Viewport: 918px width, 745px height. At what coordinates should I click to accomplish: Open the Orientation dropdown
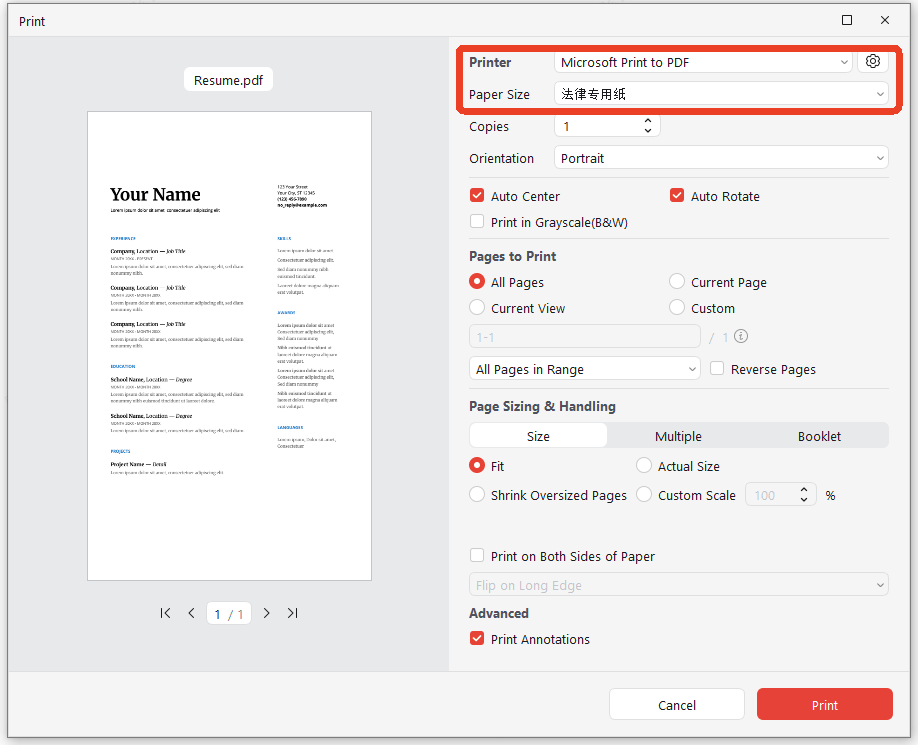tap(721, 158)
